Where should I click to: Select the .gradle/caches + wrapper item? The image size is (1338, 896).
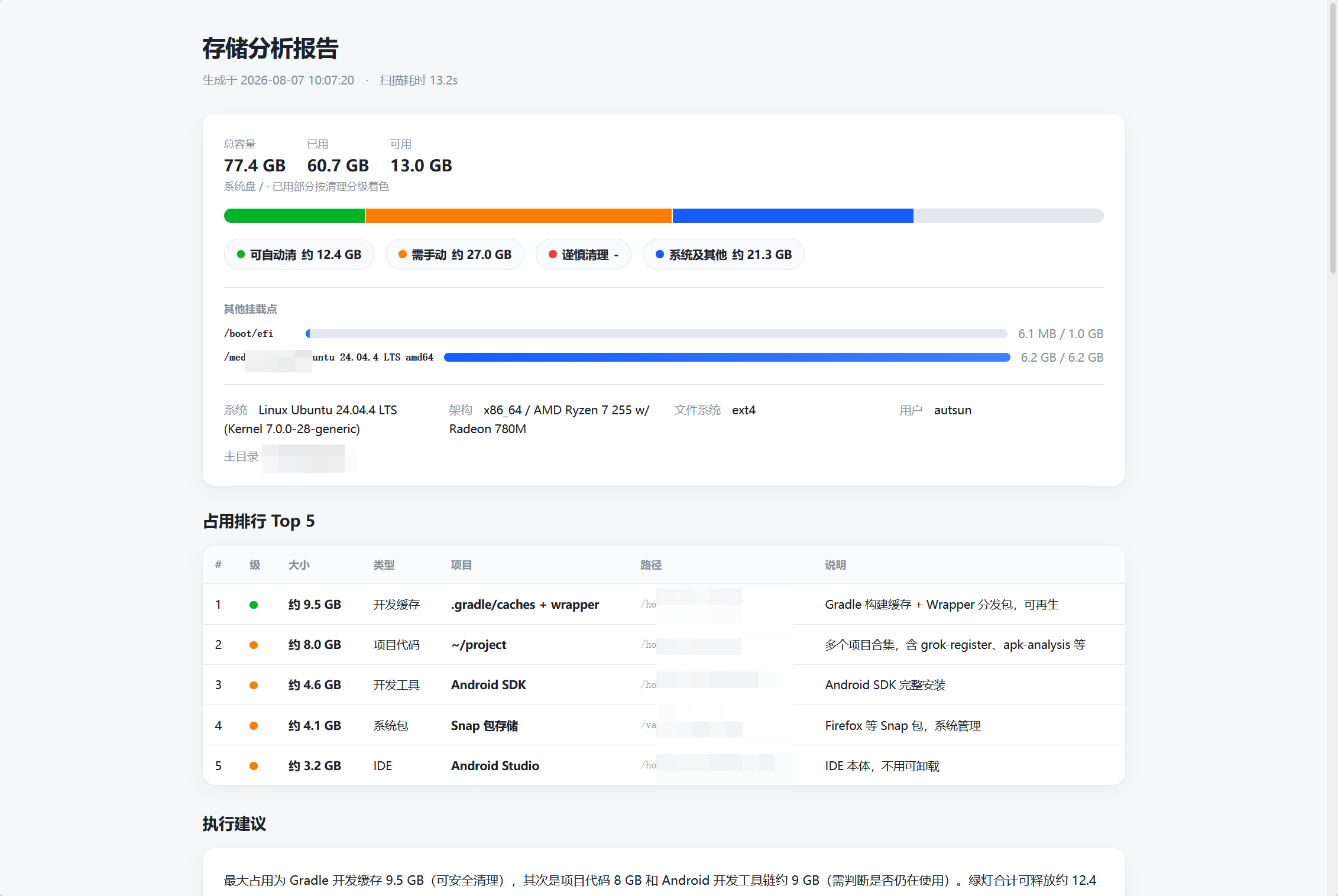click(525, 605)
